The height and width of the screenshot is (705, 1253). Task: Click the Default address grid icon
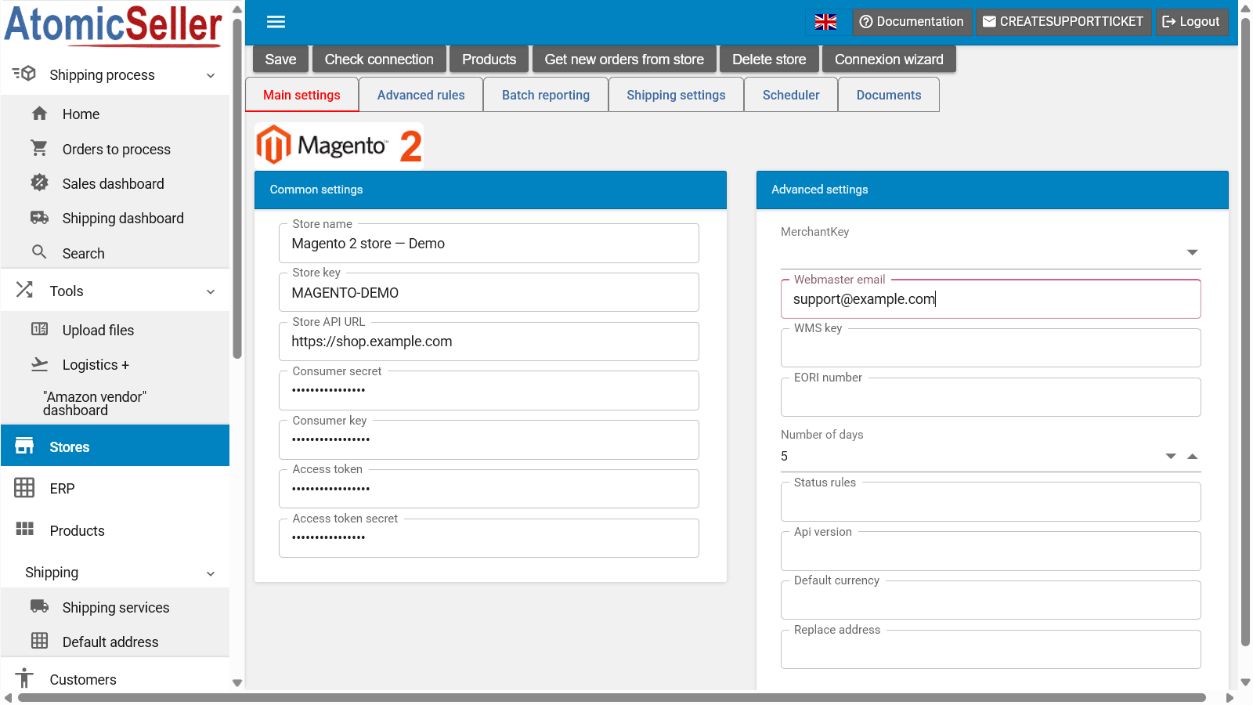click(x=40, y=641)
